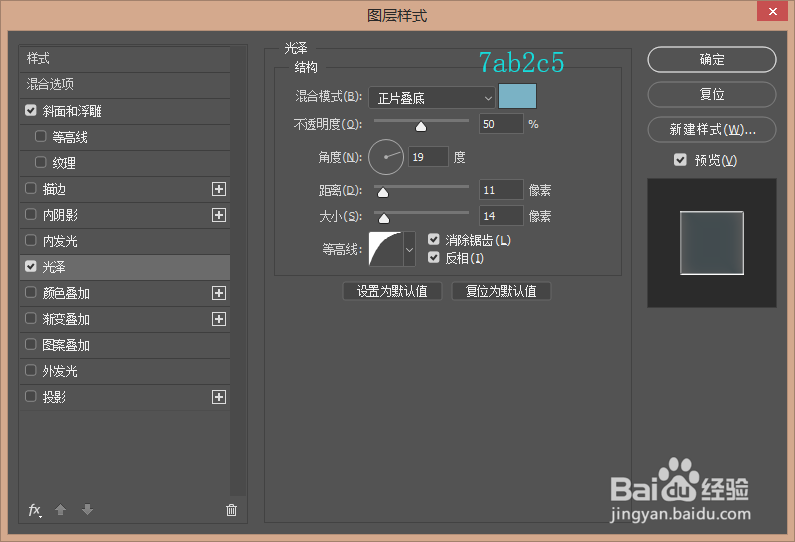The image size is (795, 542).
Task: Toggle the 消除锯齿 checkbox
Action: (x=433, y=239)
